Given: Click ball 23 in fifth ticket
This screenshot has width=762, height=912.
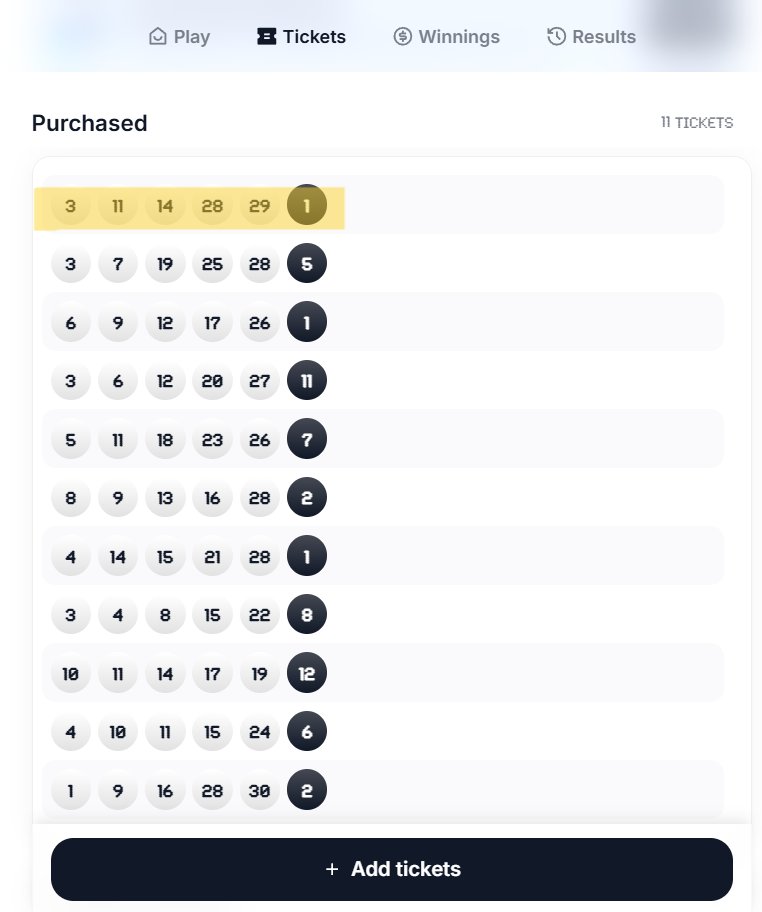Looking at the screenshot, I should tap(212, 439).
